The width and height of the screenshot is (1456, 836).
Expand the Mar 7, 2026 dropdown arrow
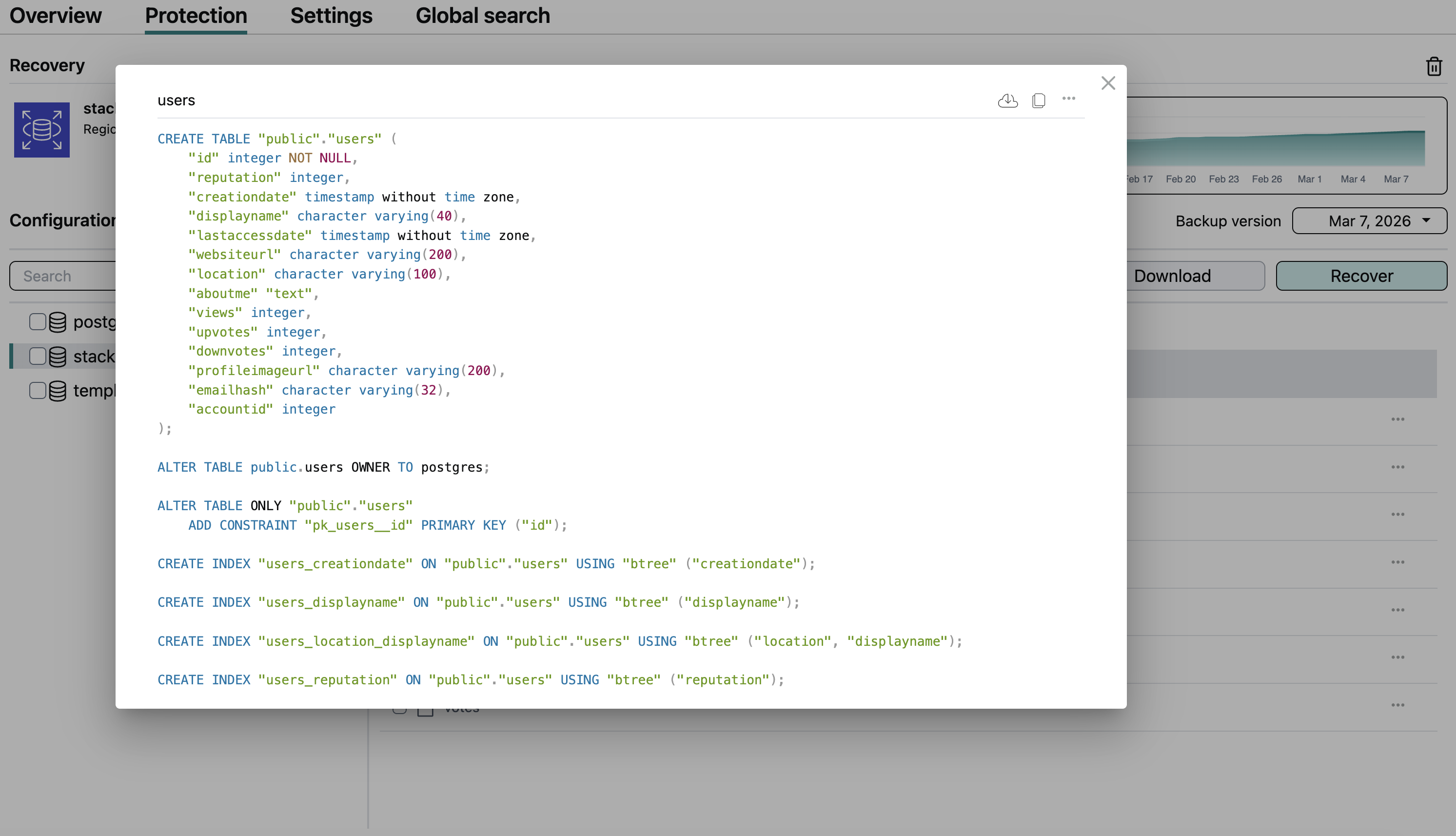[x=1426, y=220]
